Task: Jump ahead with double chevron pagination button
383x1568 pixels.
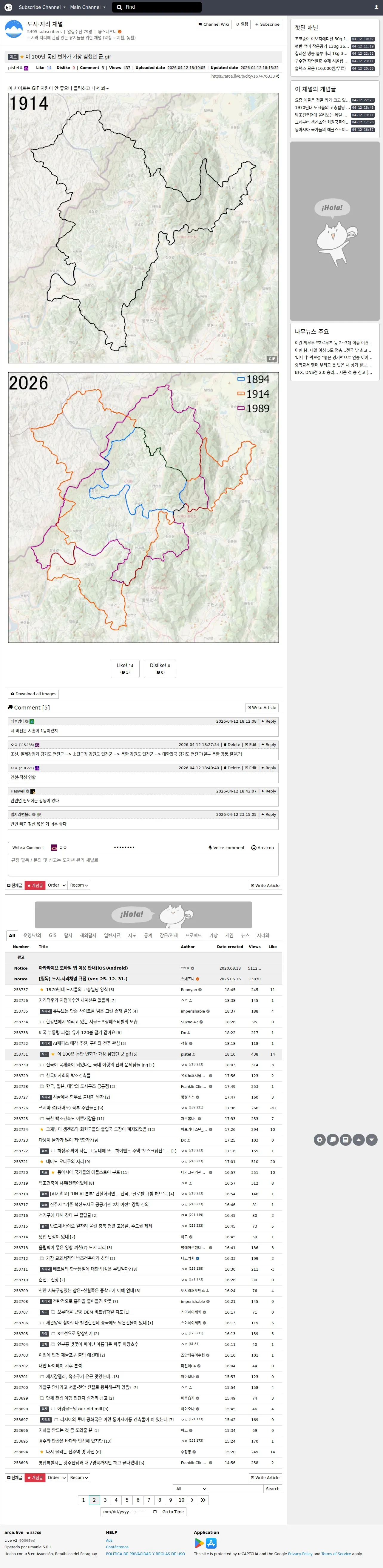Action: [203, 1500]
